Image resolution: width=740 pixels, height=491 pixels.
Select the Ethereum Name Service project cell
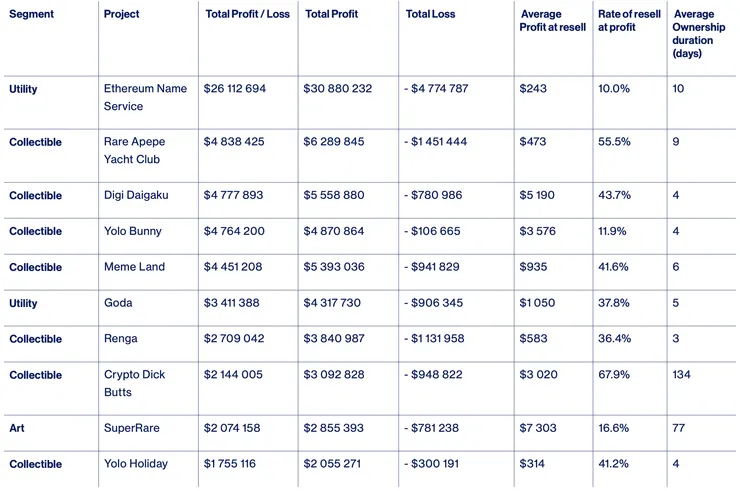click(x=145, y=97)
